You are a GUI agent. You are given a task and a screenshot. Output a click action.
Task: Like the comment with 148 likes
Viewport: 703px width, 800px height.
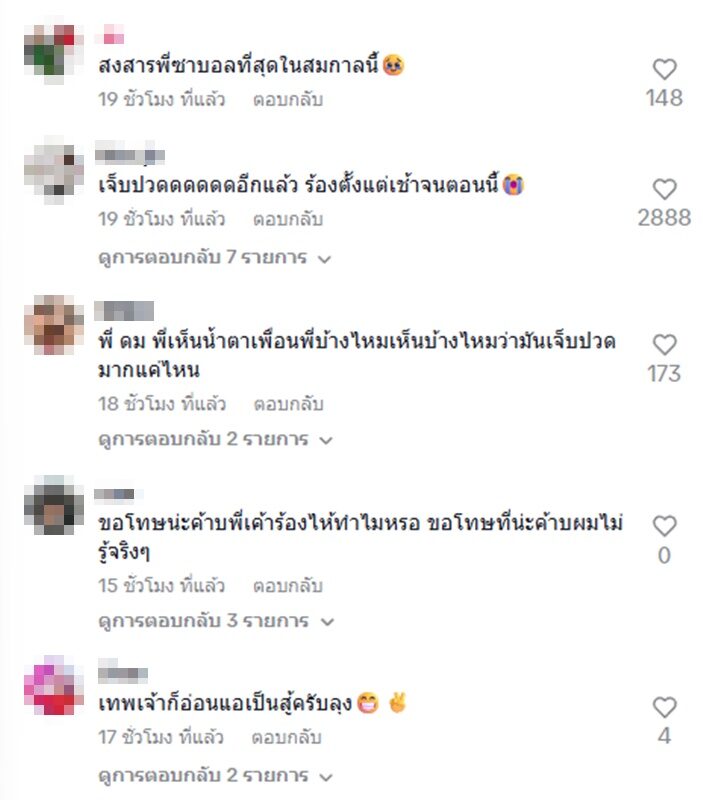coord(664,69)
